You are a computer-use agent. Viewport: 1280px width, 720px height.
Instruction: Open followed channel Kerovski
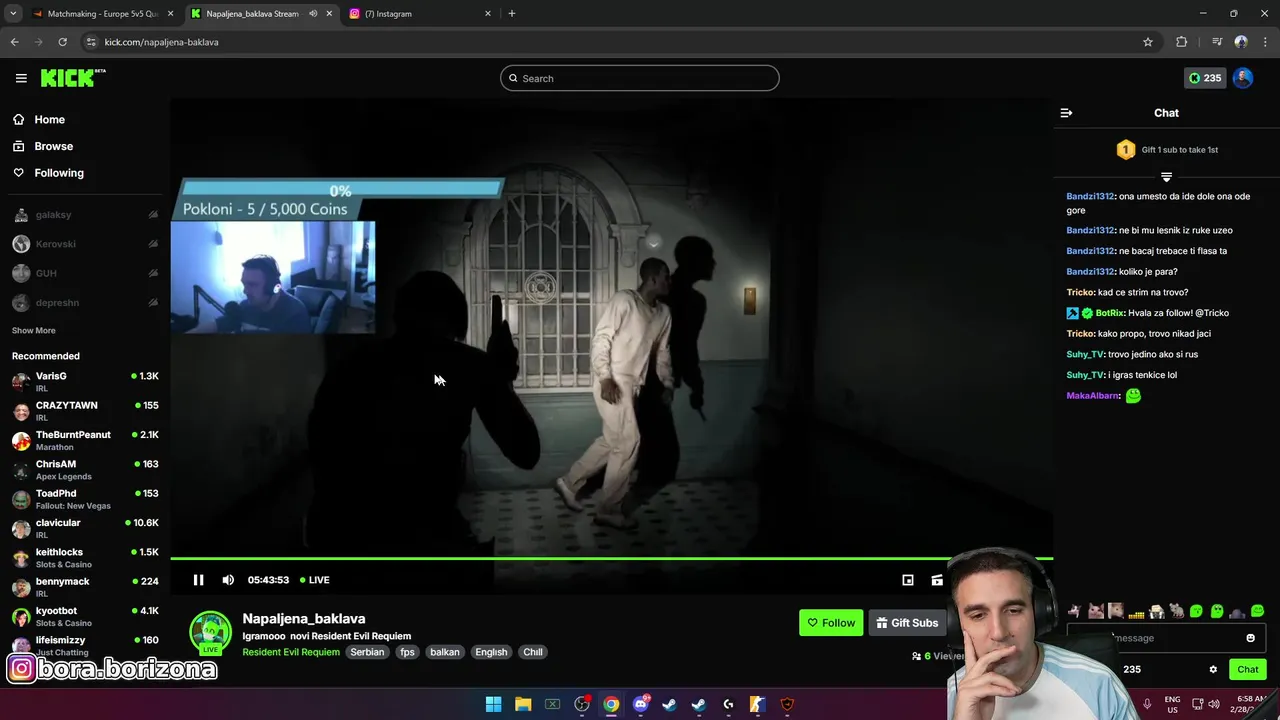85,244
